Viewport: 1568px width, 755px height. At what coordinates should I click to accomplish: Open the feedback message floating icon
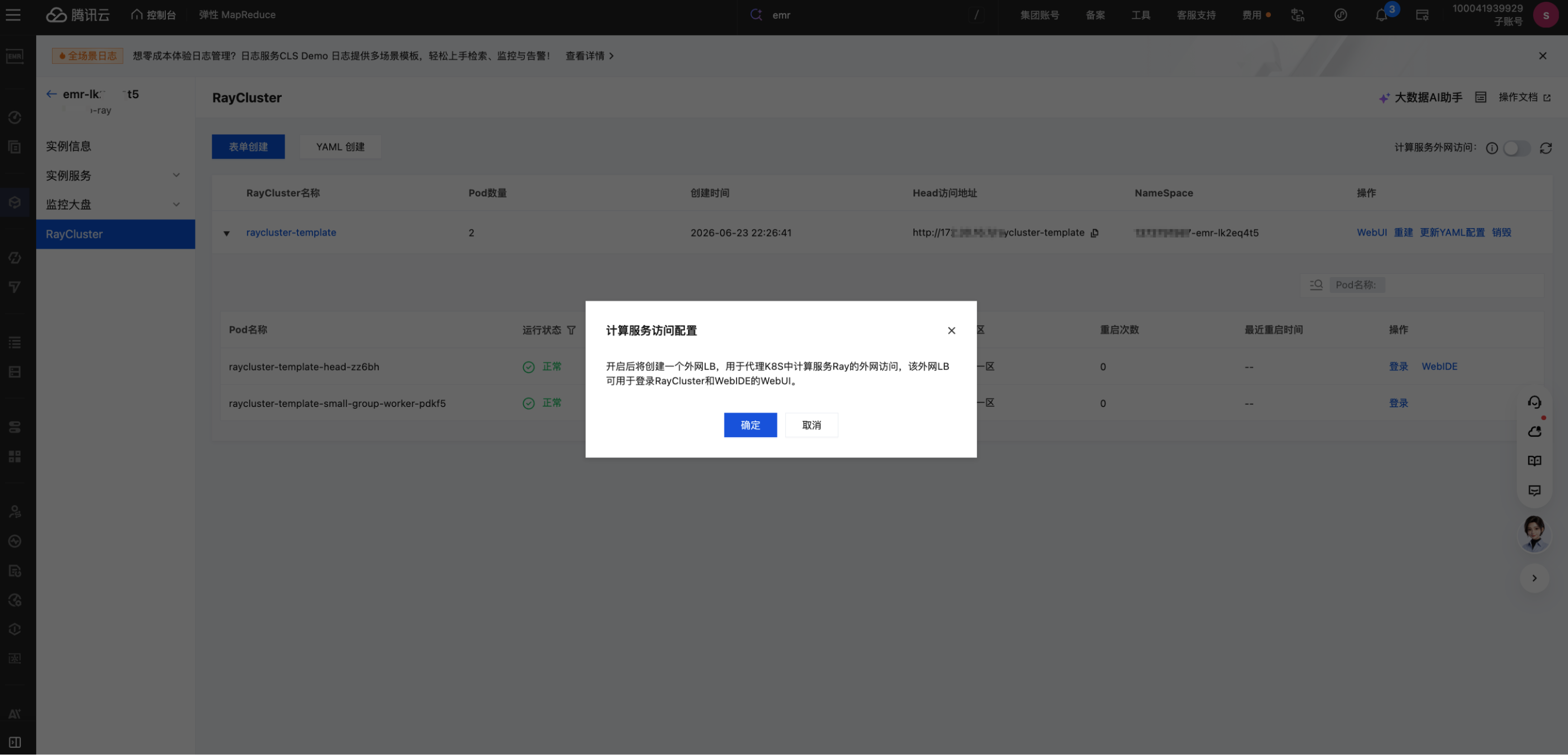pyautogui.click(x=1534, y=490)
